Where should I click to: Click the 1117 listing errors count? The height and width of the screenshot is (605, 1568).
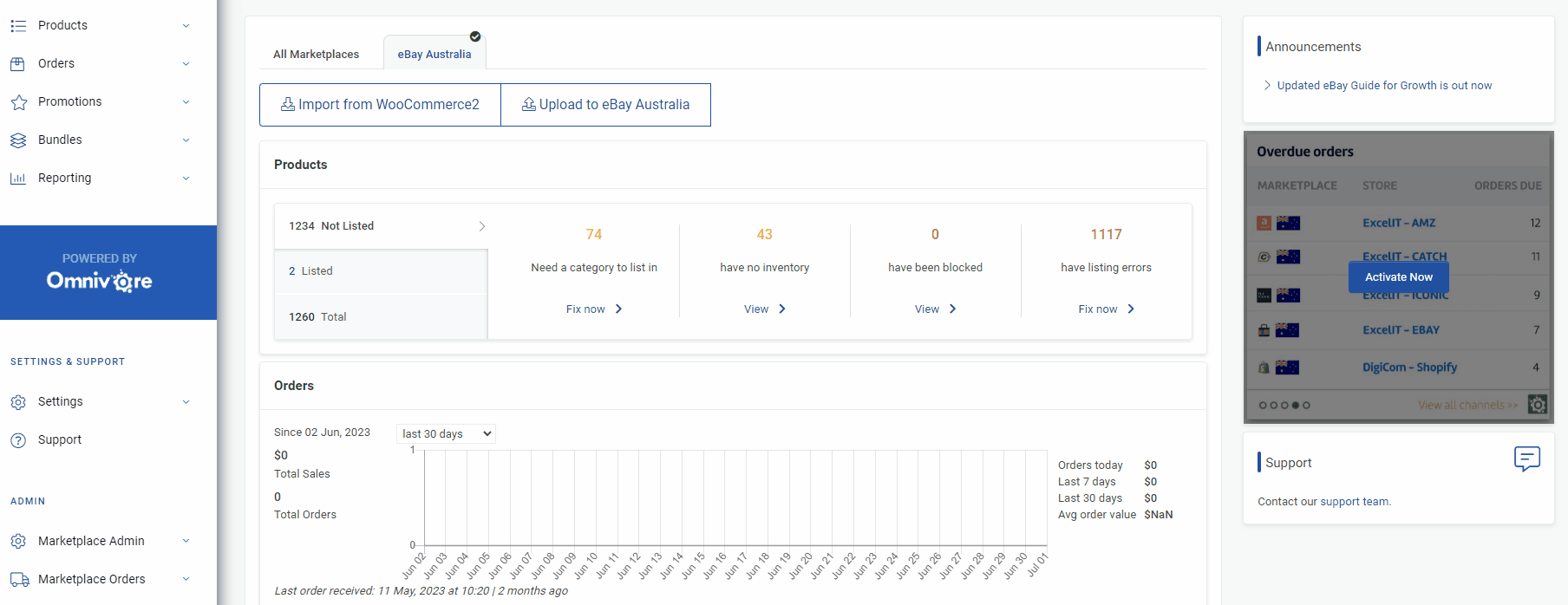[x=1107, y=235]
